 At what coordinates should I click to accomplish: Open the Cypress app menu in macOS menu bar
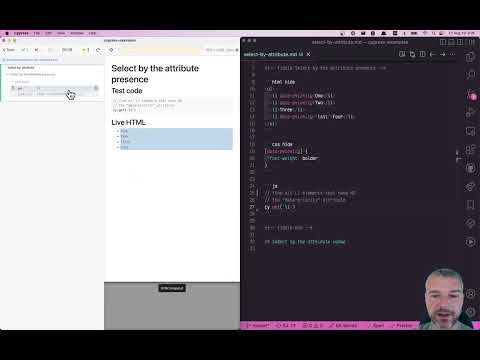(21, 33)
